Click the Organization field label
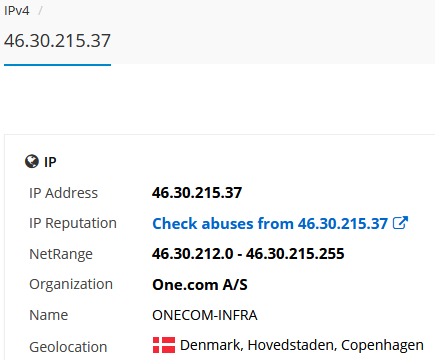This screenshot has width=435, height=360. coord(71,284)
